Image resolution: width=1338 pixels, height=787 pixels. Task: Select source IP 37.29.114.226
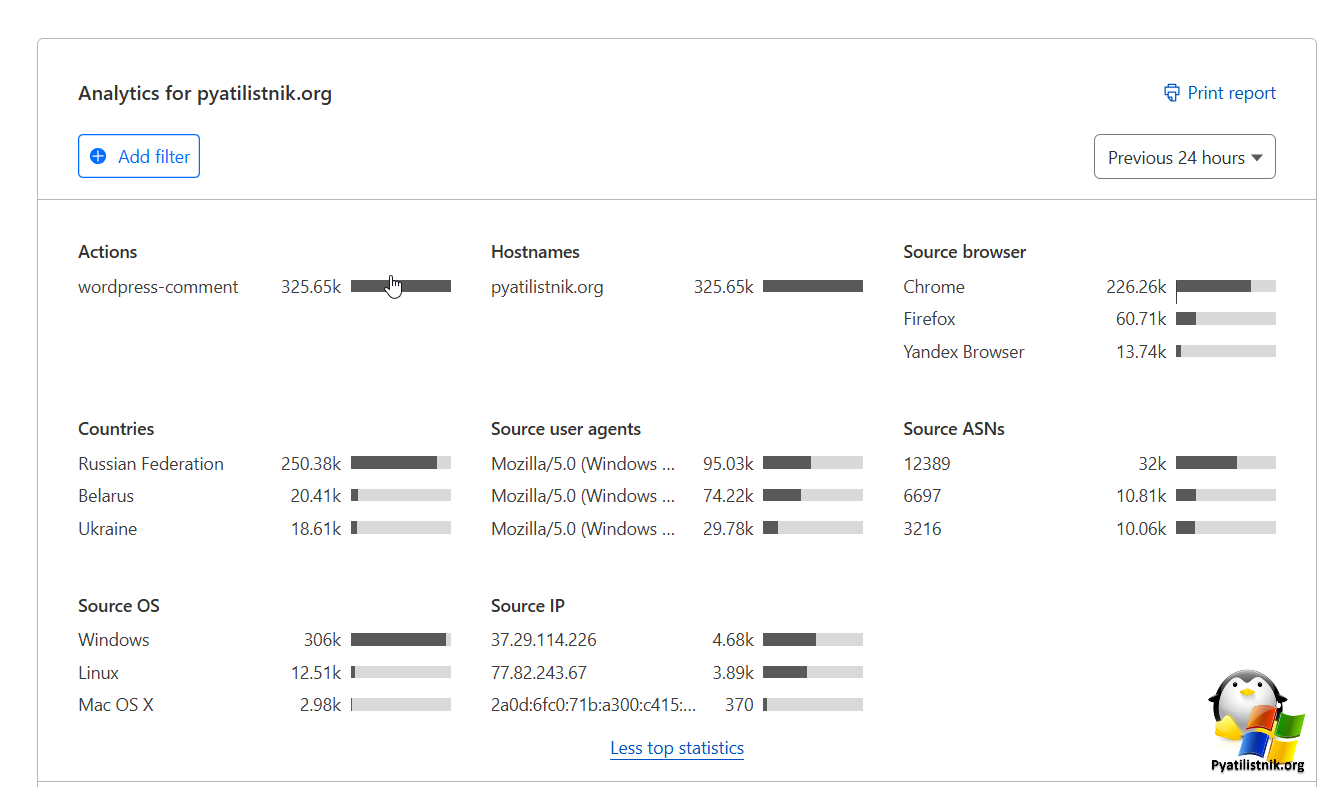click(544, 640)
